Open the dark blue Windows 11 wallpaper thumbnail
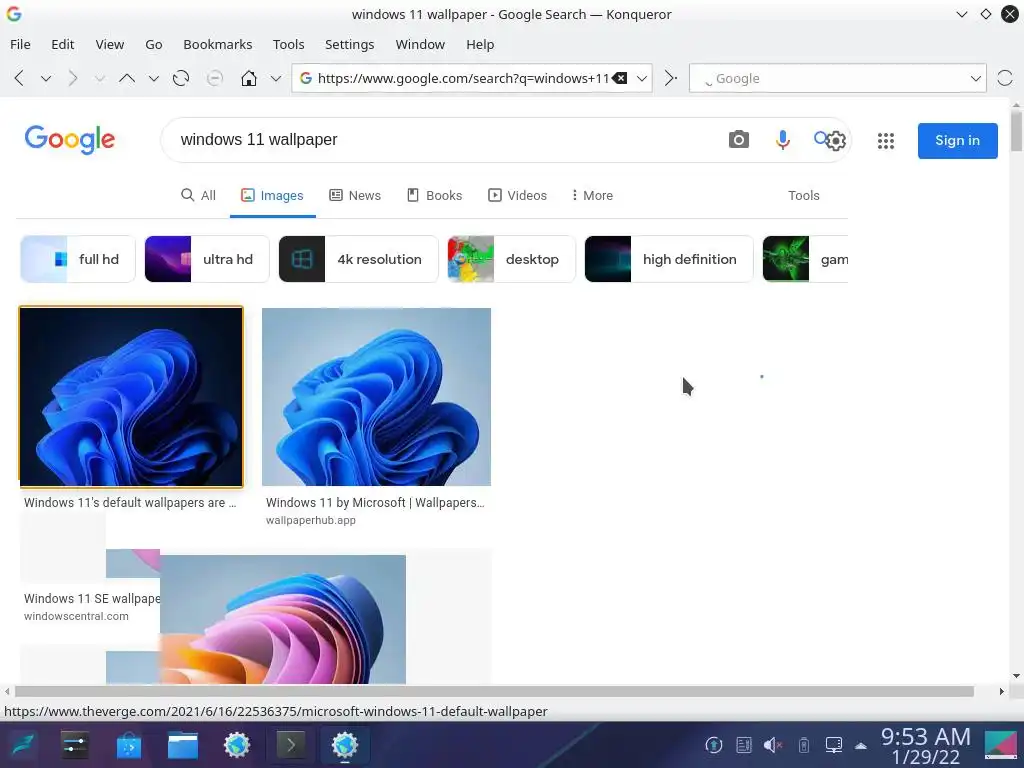Image resolution: width=1024 pixels, height=768 pixels. (x=131, y=397)
